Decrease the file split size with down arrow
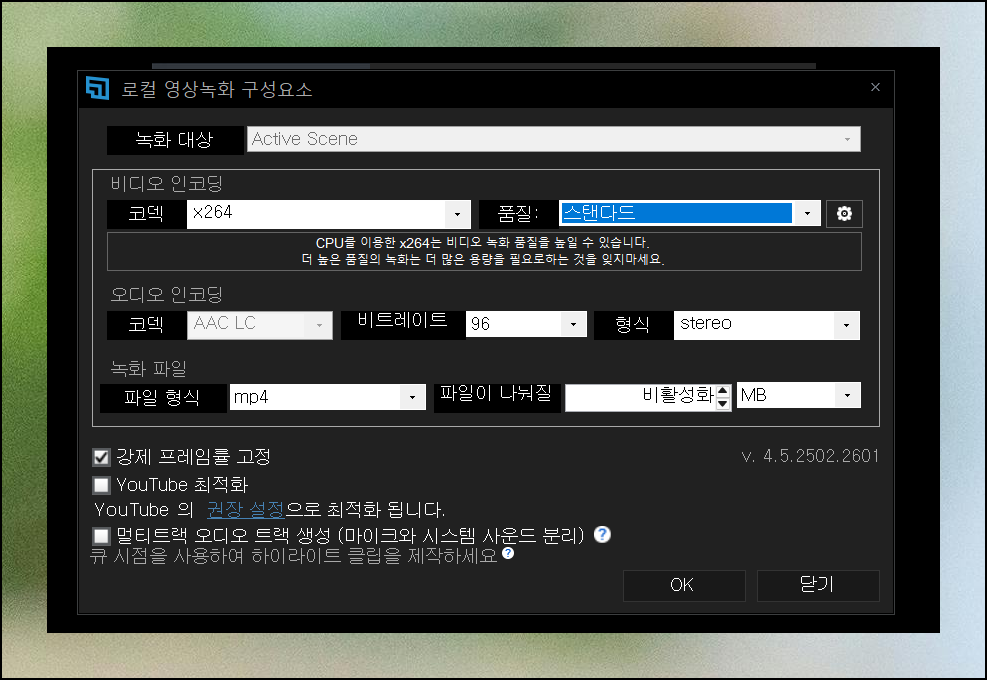The height and width of the screenshot is (680, 987). 723,404
